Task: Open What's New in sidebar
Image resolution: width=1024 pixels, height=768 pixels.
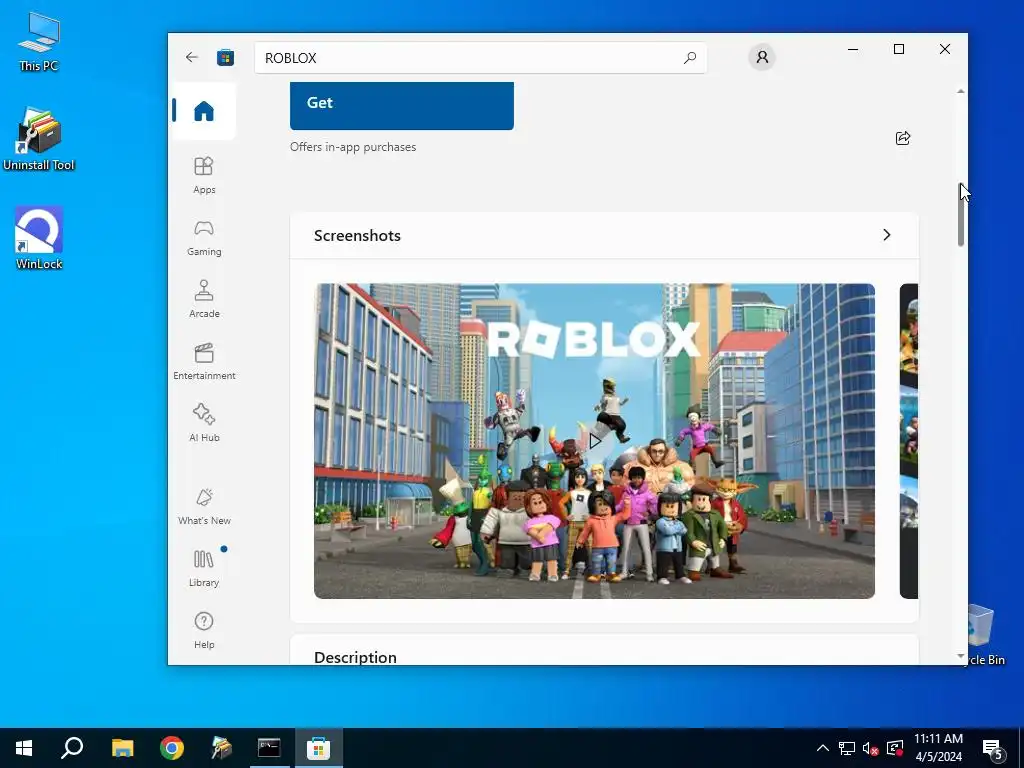Action: pos(204,506)
